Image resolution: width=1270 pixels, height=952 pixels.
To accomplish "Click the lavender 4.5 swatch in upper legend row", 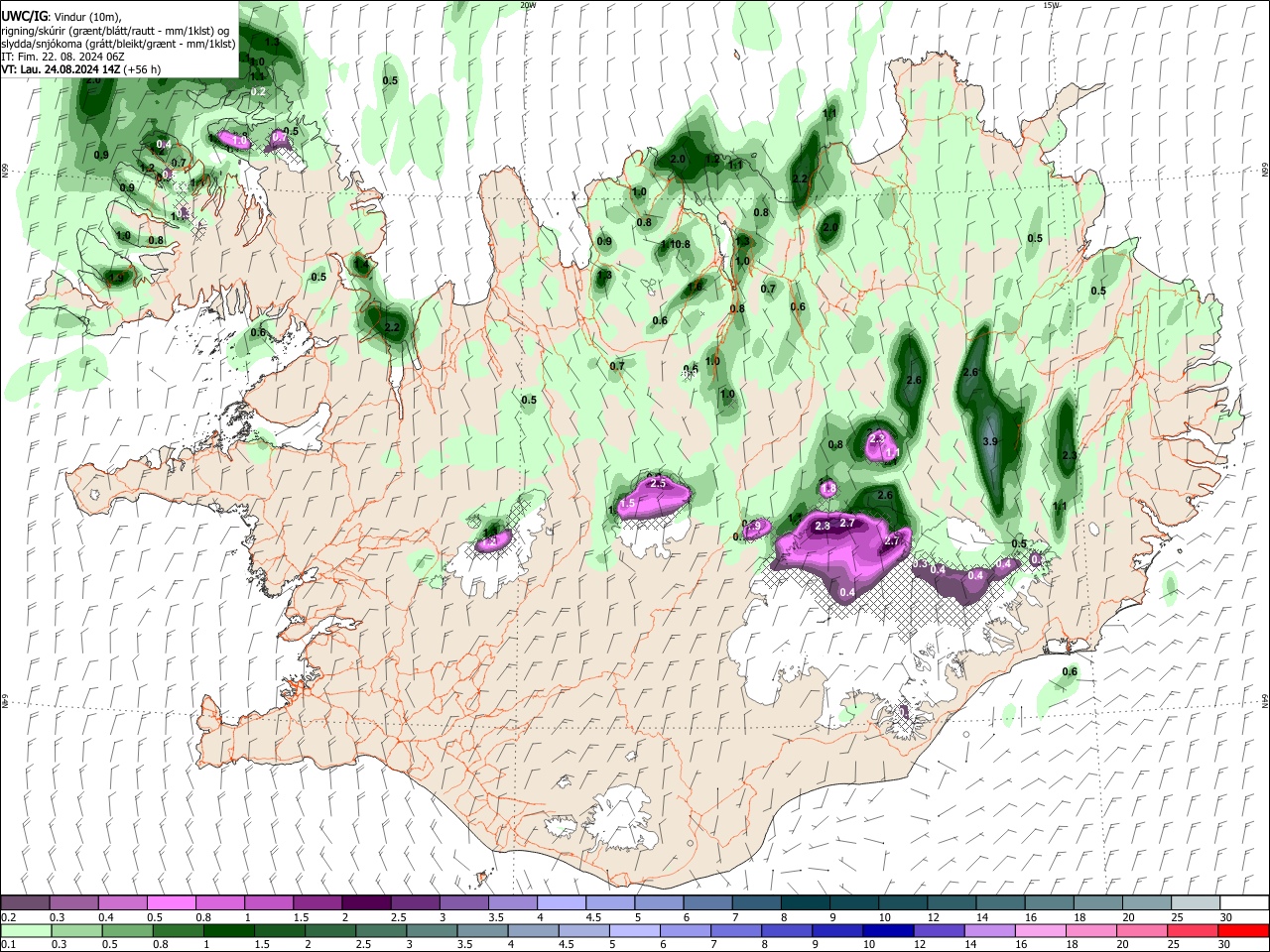I will (x=609, y=903).
